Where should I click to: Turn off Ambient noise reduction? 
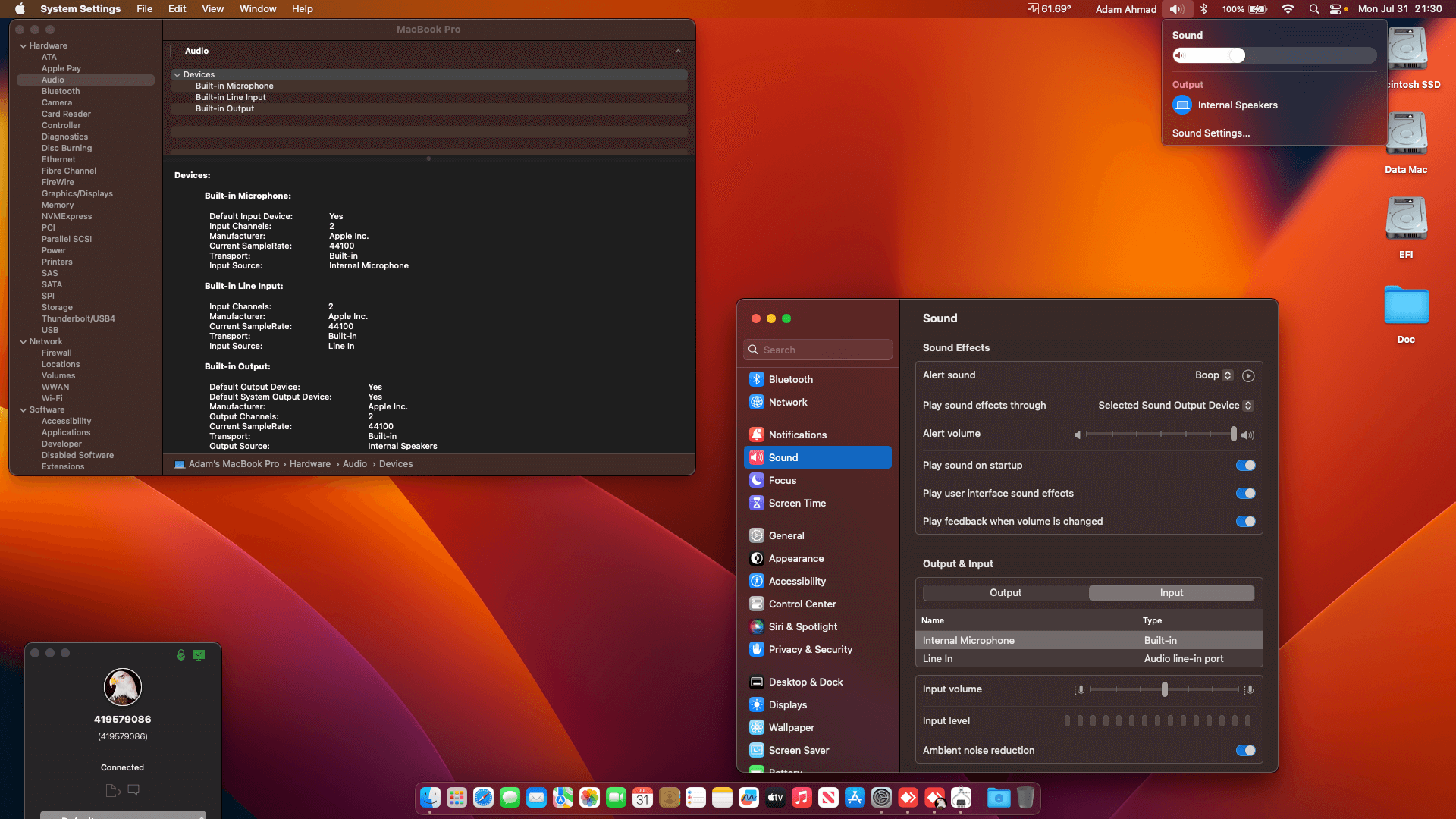pos(1245,751)
